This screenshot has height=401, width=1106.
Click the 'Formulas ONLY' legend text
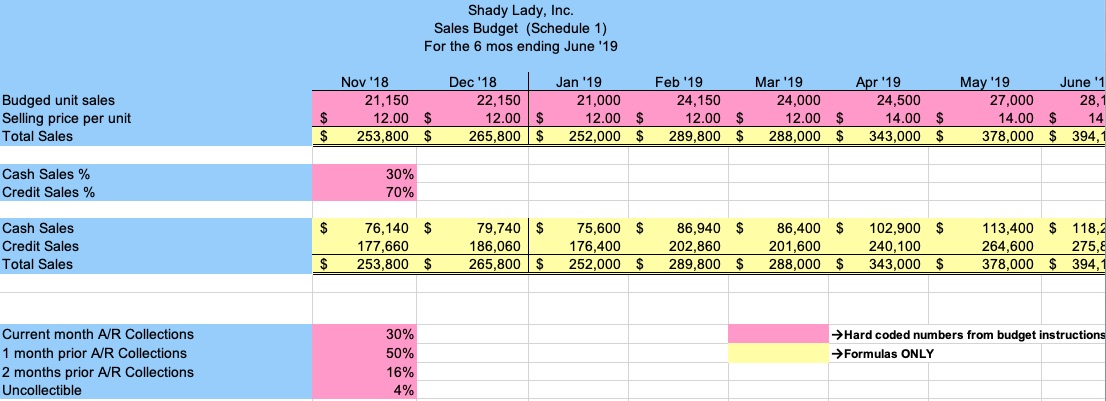tap(883, 353)
